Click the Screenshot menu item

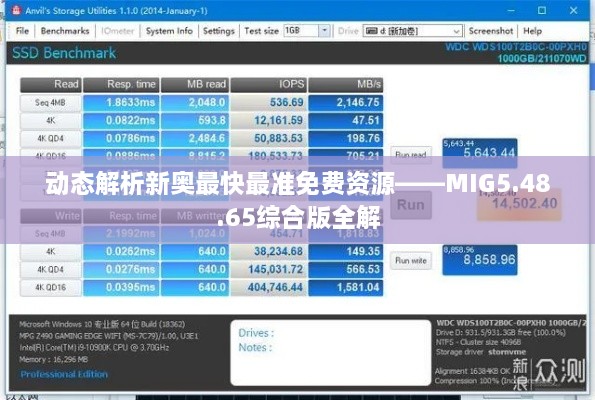(x=491, y=31)
